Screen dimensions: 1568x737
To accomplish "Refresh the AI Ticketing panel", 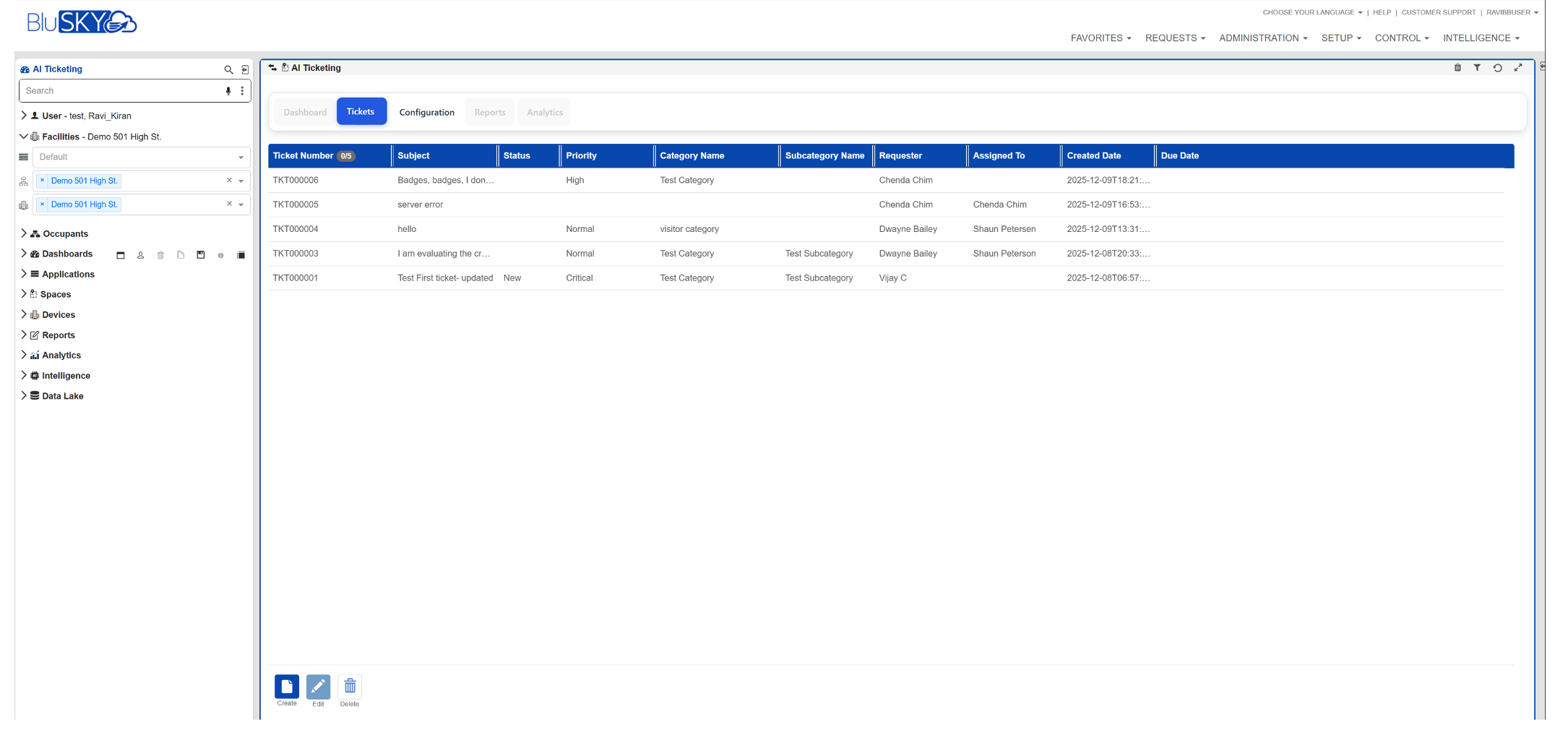I will coord(1497,68).
